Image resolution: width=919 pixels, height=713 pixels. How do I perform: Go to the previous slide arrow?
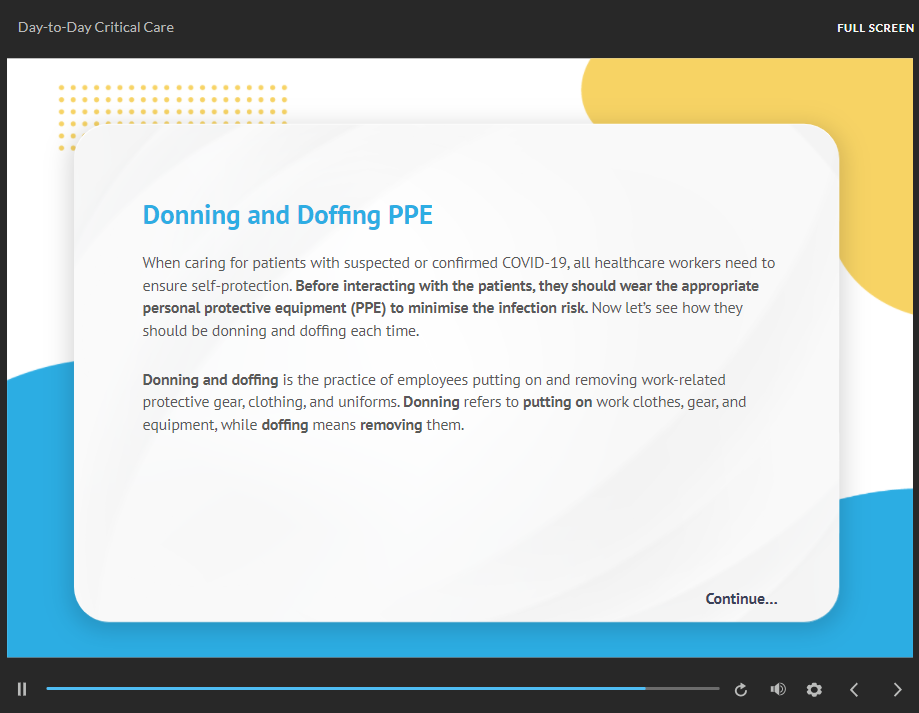click(854, 690)
